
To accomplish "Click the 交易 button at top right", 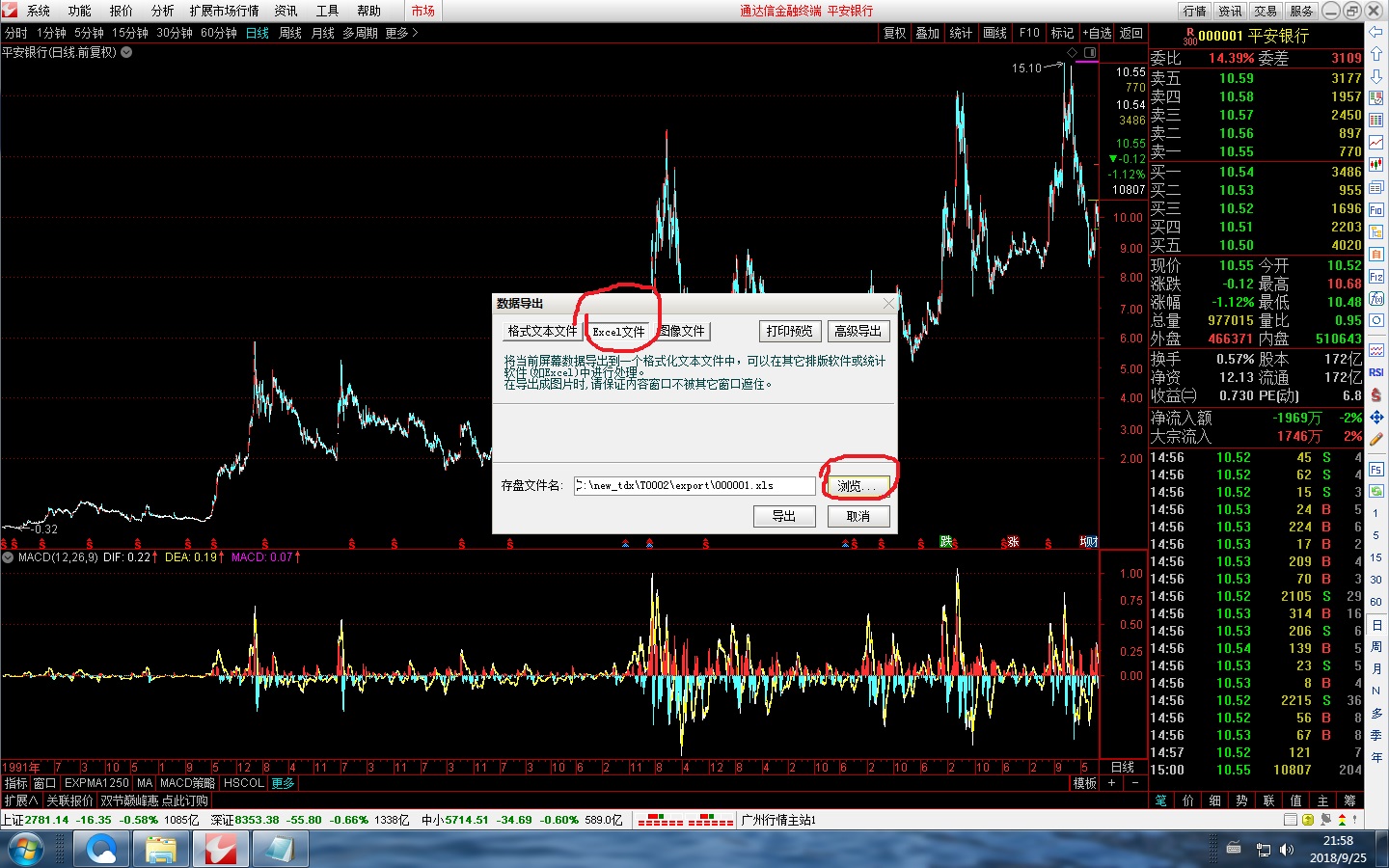I will [1266, 11].
